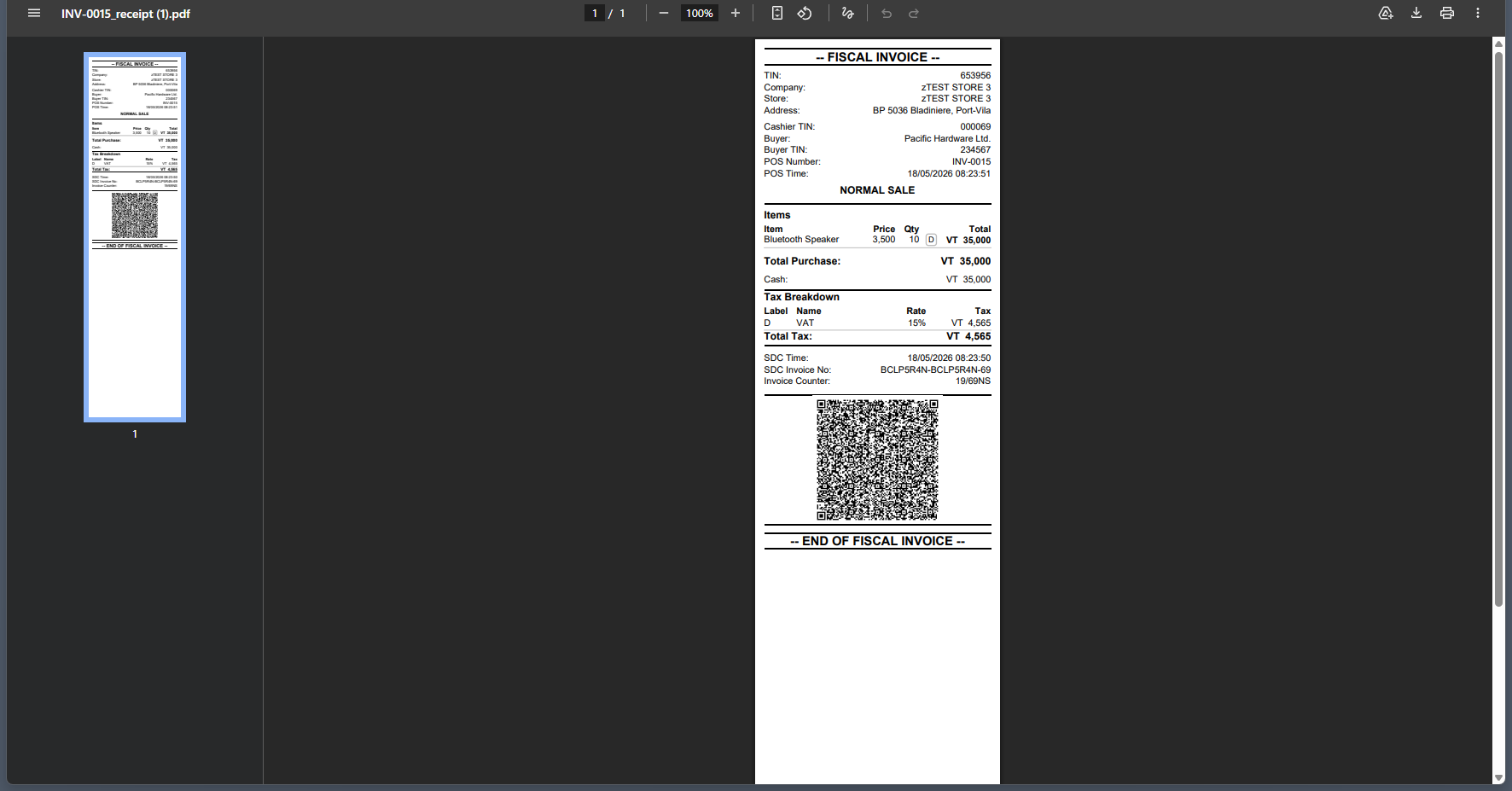Activate the draw annotation tool
Viewport: 1512px width, 791px height.
tap(847, 13)
